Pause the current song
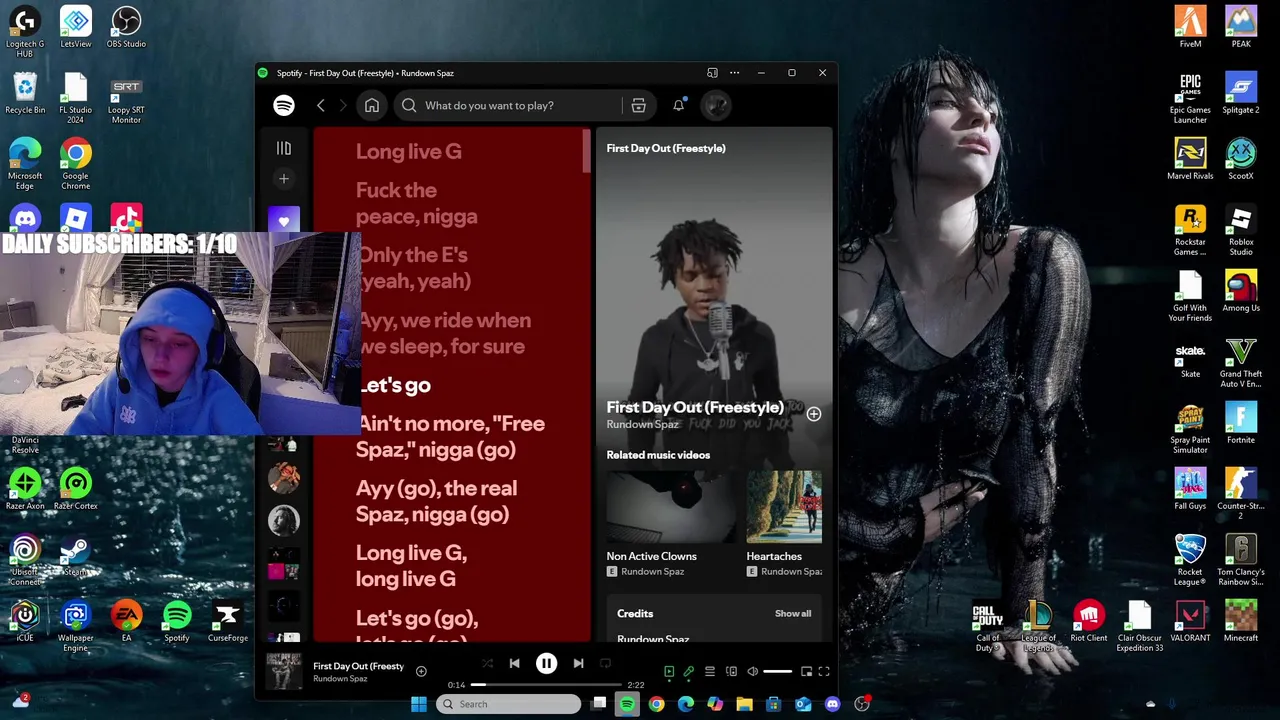 coord(546,663)
